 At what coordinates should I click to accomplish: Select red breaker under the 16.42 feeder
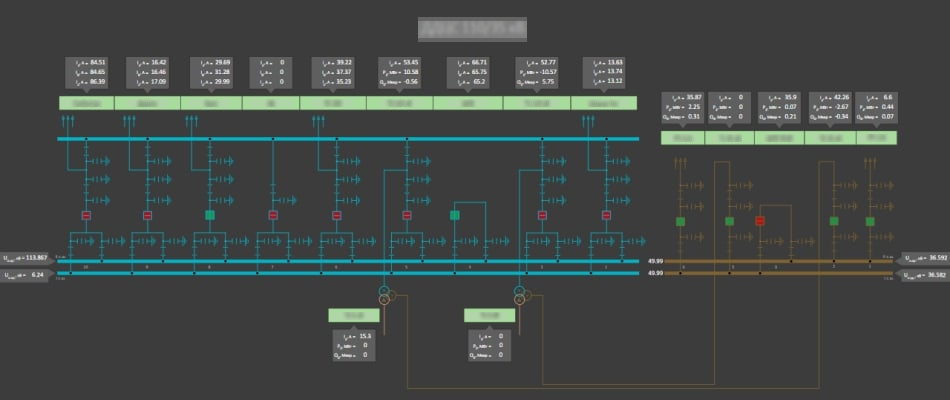coord(148,215)
